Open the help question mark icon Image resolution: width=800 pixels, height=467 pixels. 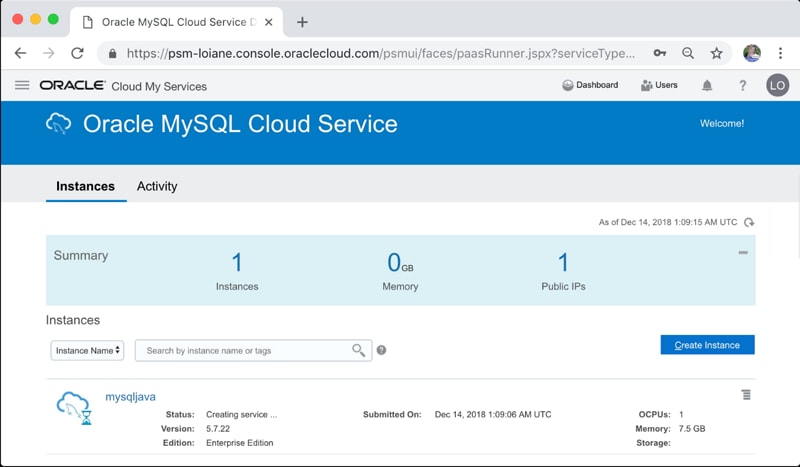(742, 86)
